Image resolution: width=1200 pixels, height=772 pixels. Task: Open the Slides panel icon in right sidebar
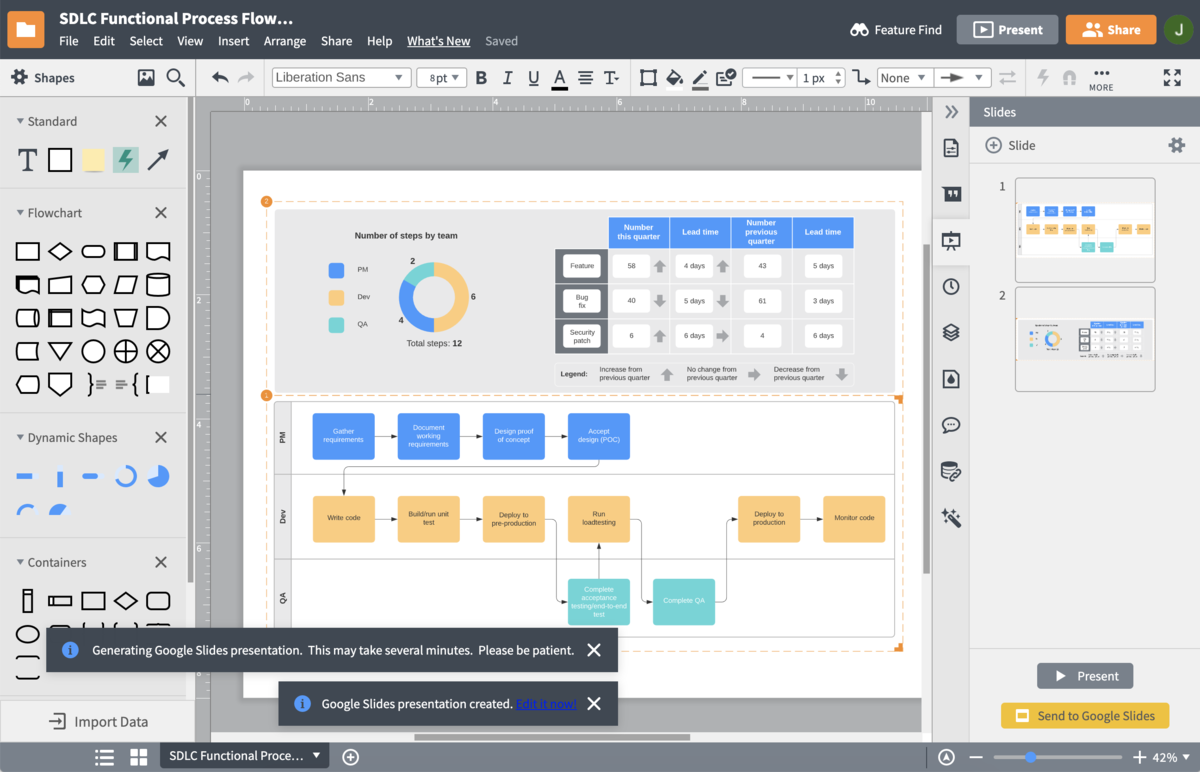pyautogui.click(x=951, y=240)
